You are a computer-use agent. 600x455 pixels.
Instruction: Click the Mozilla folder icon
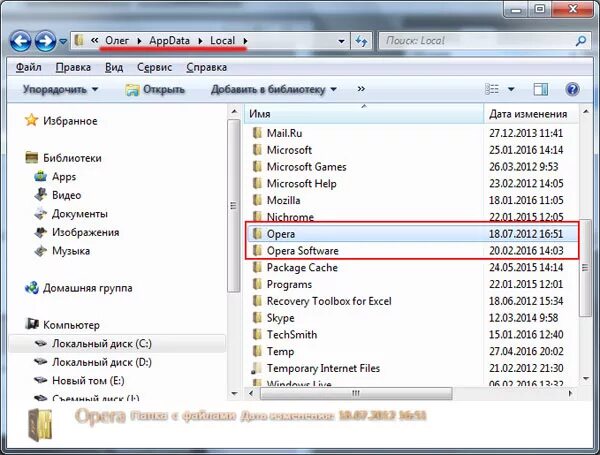257,200
